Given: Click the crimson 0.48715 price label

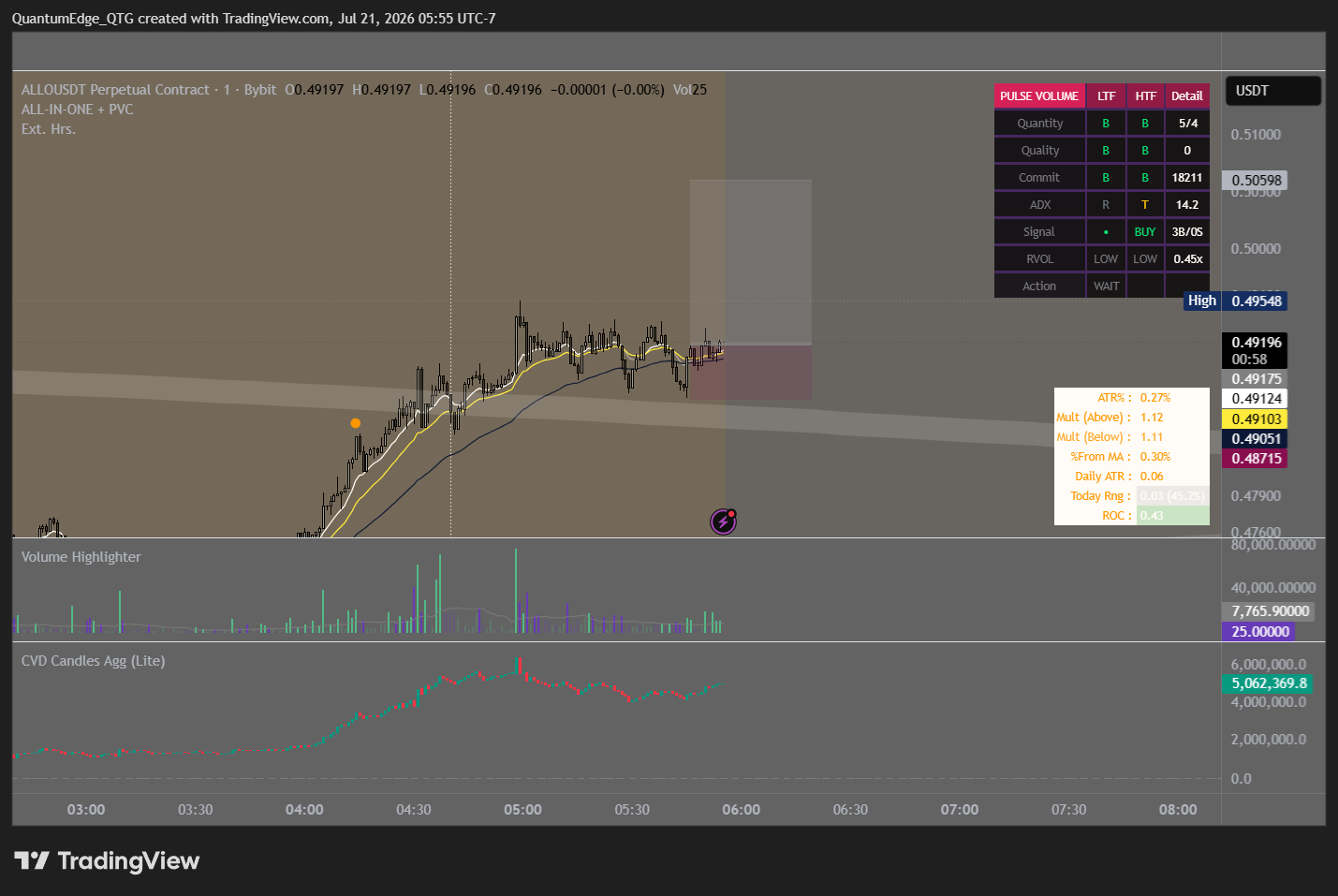Looking at the screenshot, I should click(1256, 459).
